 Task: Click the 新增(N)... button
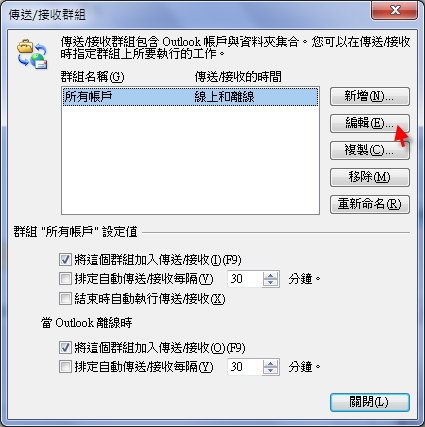click(370, 97)
